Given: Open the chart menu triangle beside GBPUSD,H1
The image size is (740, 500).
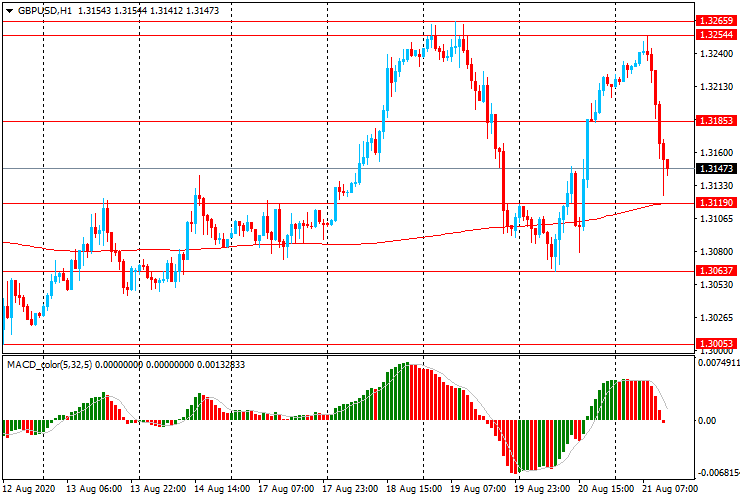Looking at the screenshot, I should click(x=9, y=11).
